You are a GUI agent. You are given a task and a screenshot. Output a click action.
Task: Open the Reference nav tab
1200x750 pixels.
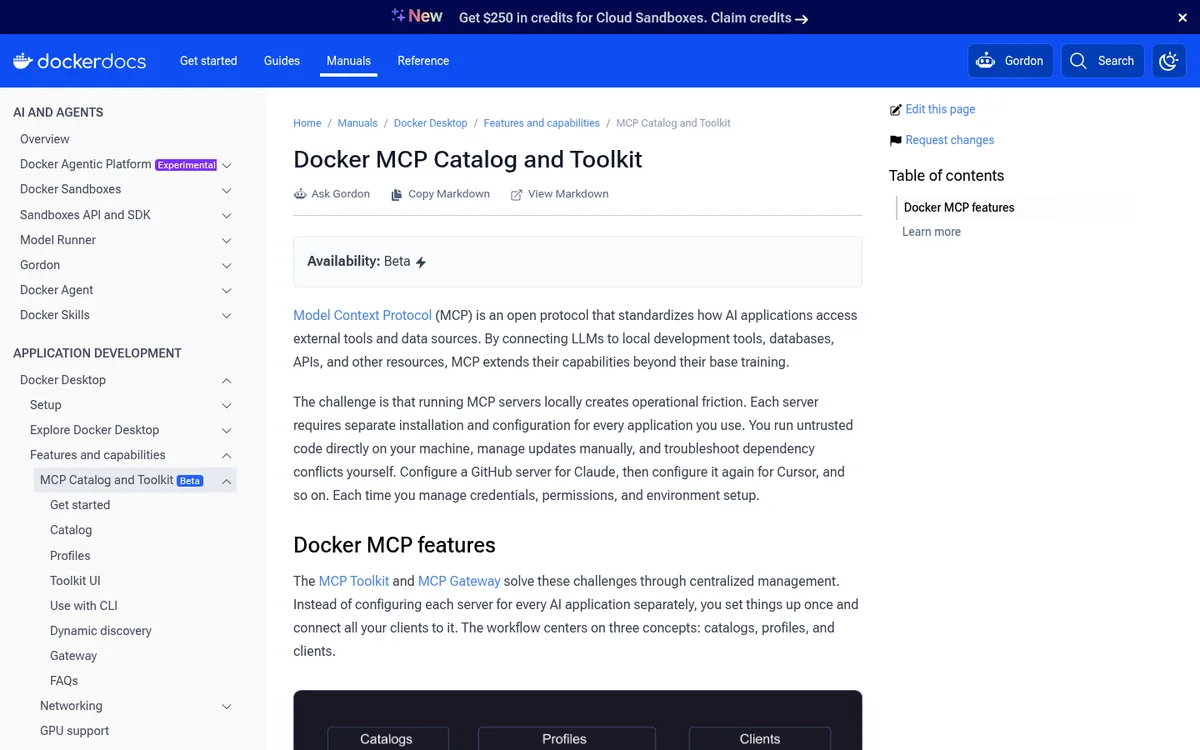coord(423,61)
